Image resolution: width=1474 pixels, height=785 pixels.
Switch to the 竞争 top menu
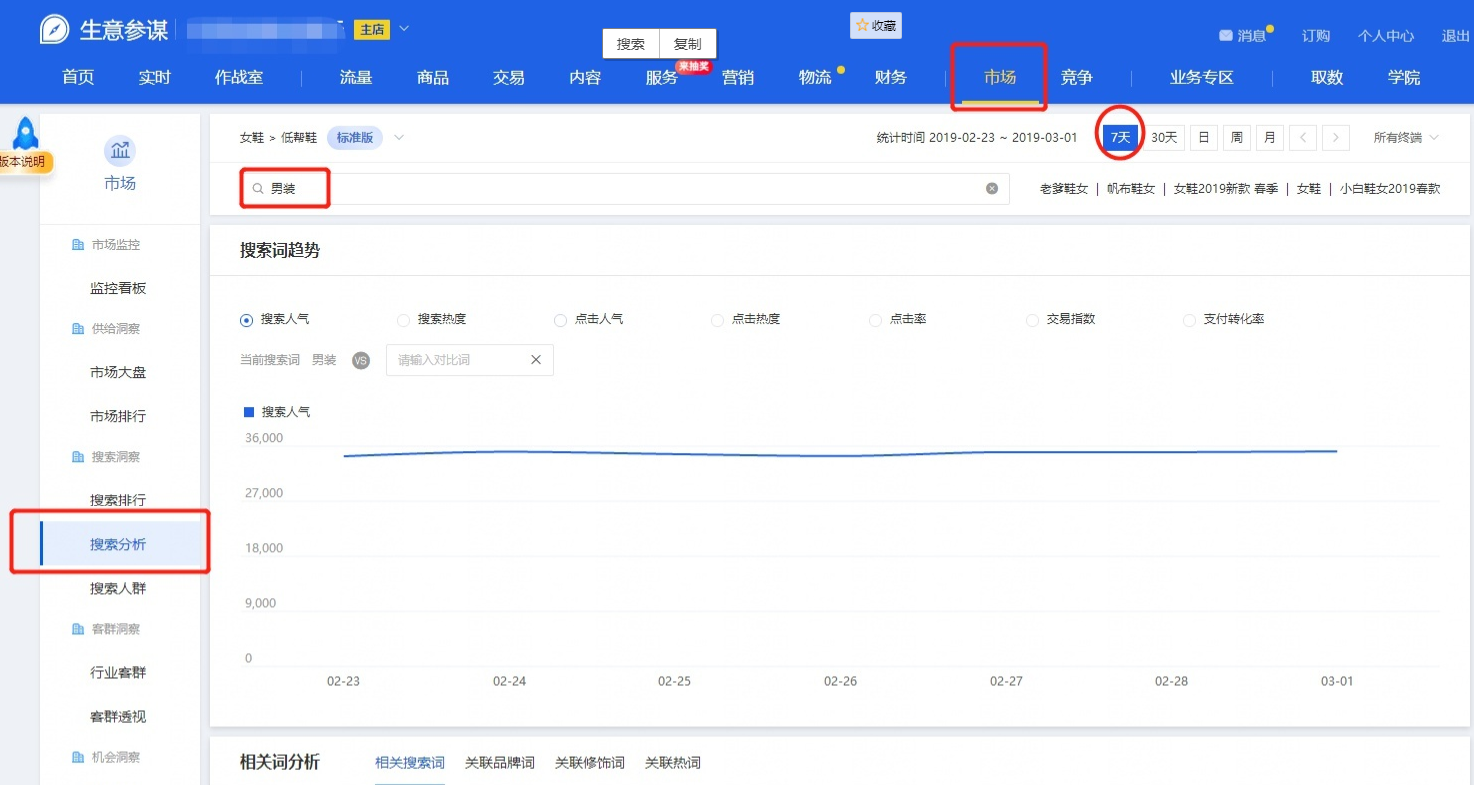(1077, 78)
